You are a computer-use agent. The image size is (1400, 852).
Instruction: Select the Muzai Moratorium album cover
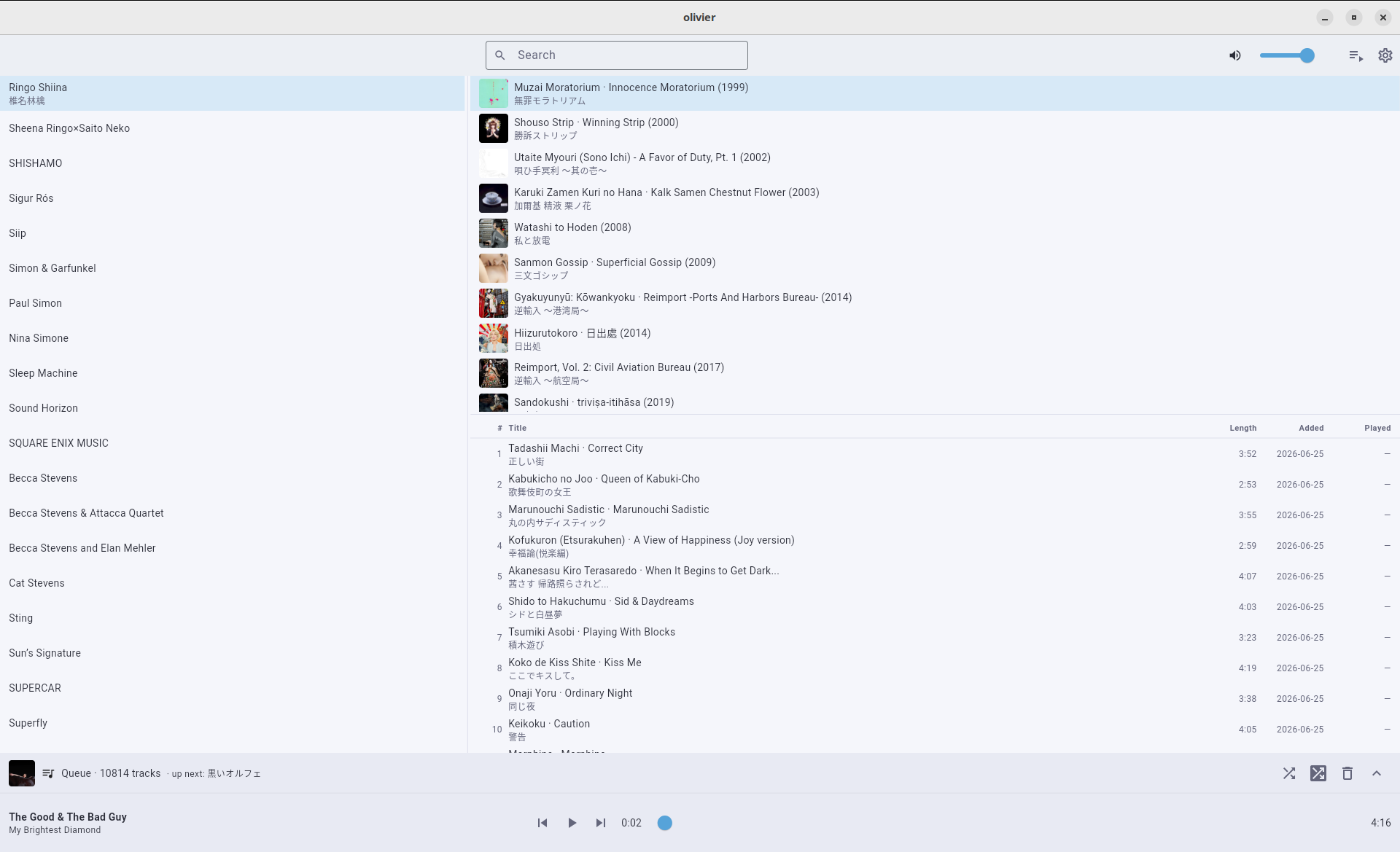coord(494,93)
